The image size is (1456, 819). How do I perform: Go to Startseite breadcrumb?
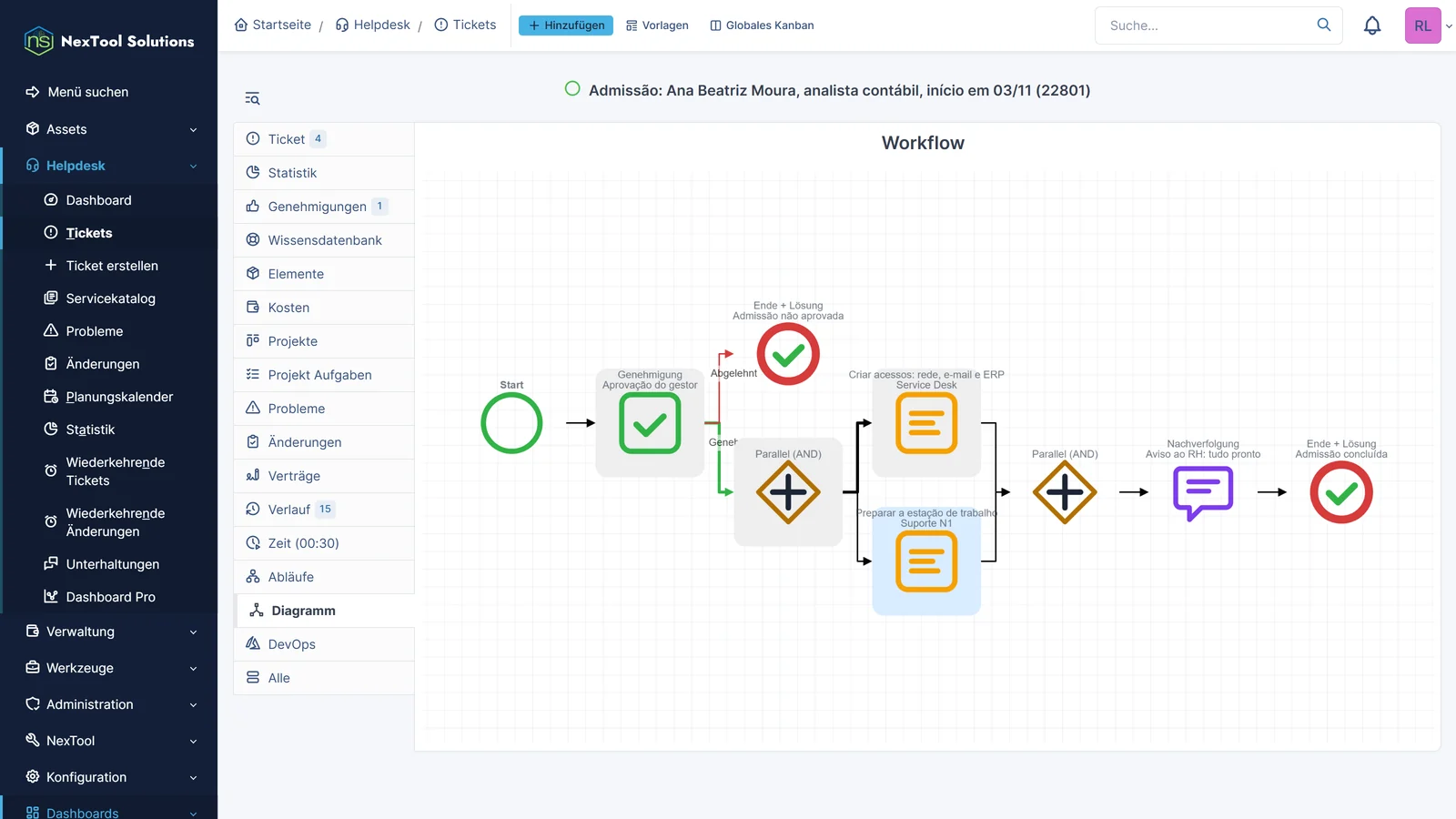pyautogui.click(x=273, y=25)
